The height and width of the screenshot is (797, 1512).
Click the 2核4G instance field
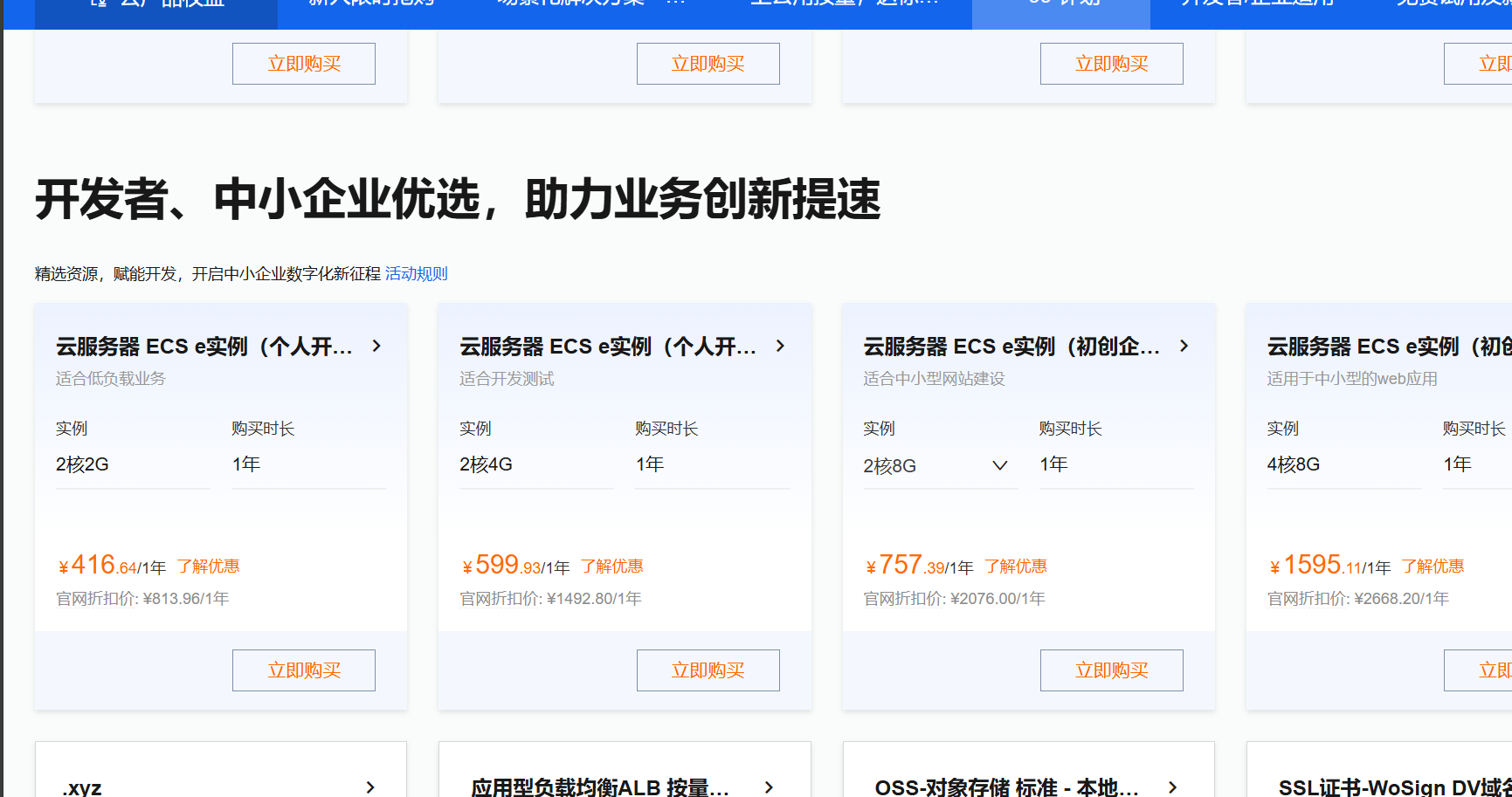point(536,465)
